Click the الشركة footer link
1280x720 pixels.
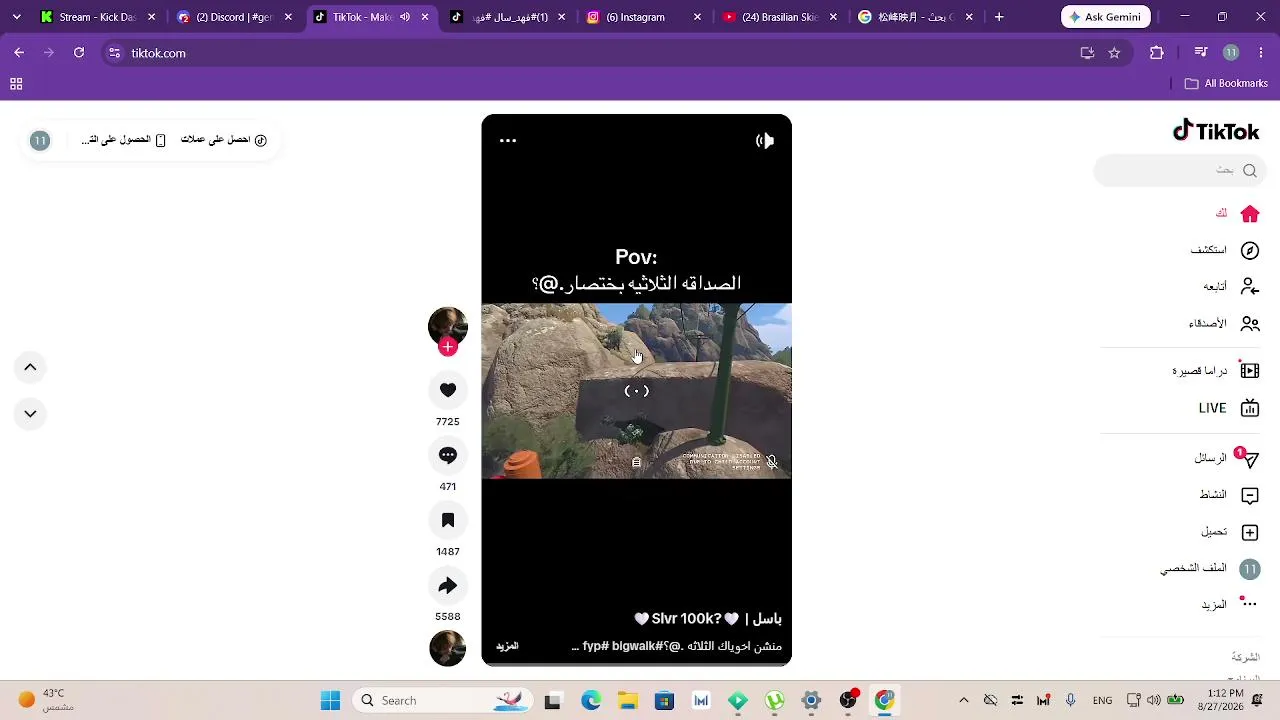point(1245,657)
